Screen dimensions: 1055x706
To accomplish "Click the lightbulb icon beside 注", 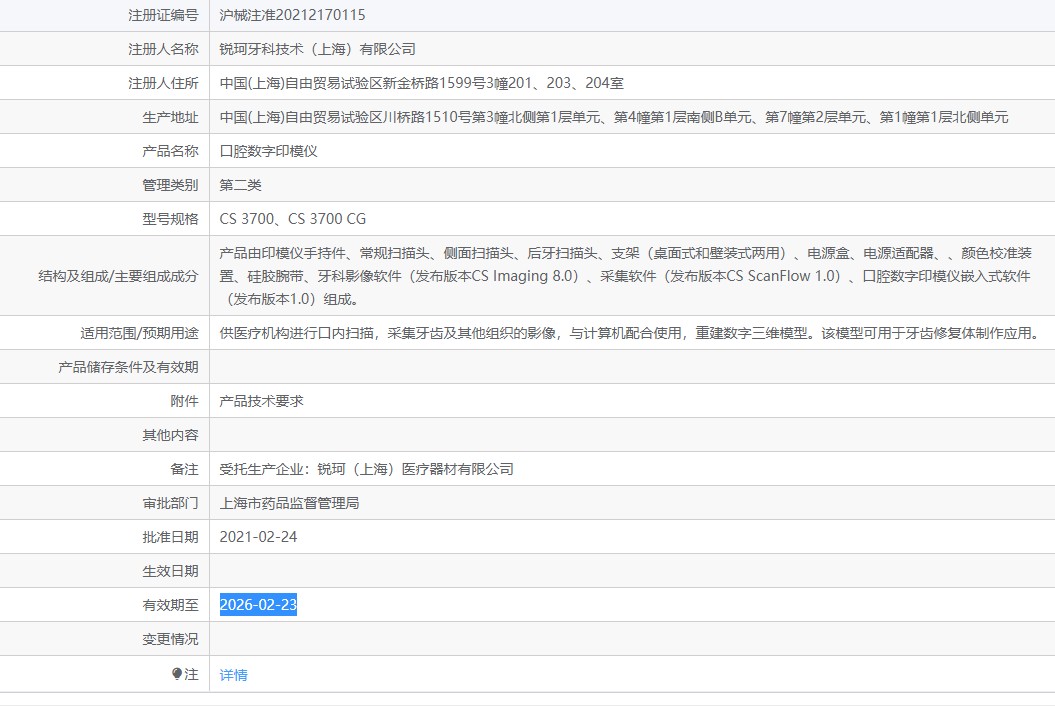I will [177, 674].
